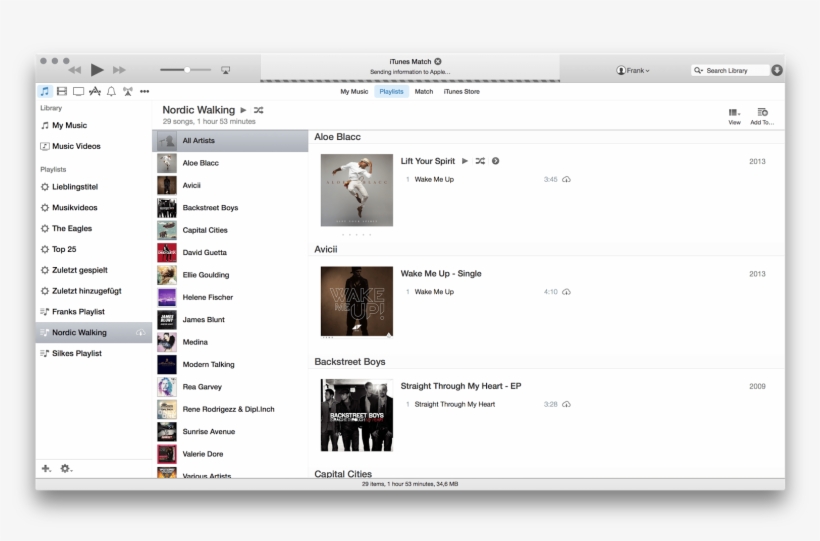The height and width of the screenshot is (541, 820).
Task: Download Aloe Blacc's Wake Me Up from cloud
Action: pyautogui.click(x=566, y=179)
